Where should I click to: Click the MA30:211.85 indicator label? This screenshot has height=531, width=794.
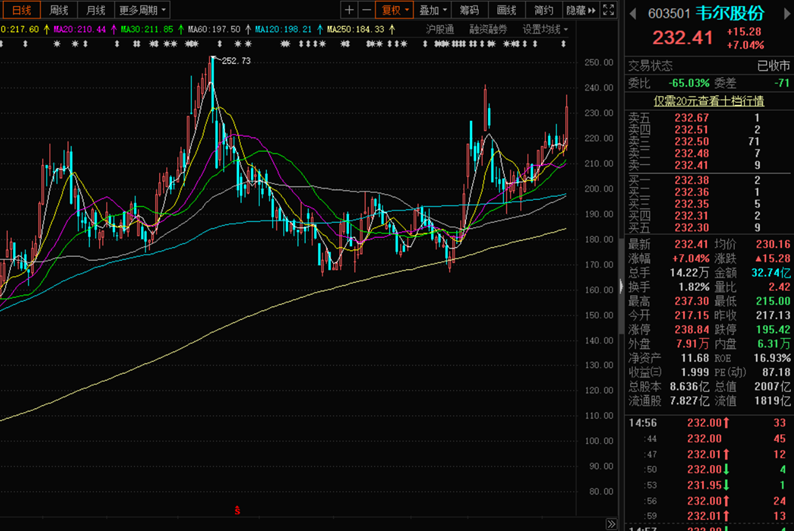coord(147,29)
